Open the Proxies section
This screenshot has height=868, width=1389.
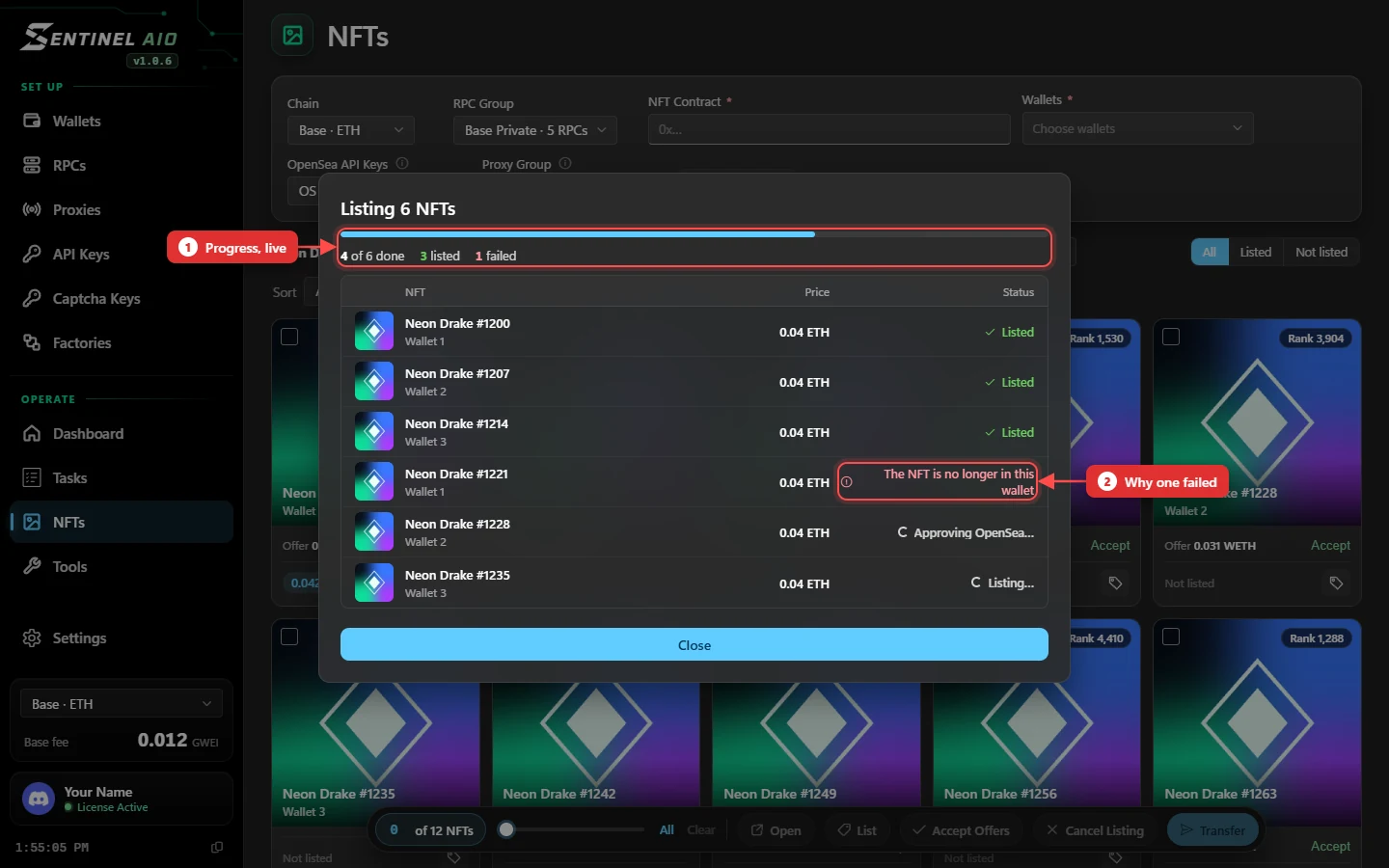coord(122,210)
